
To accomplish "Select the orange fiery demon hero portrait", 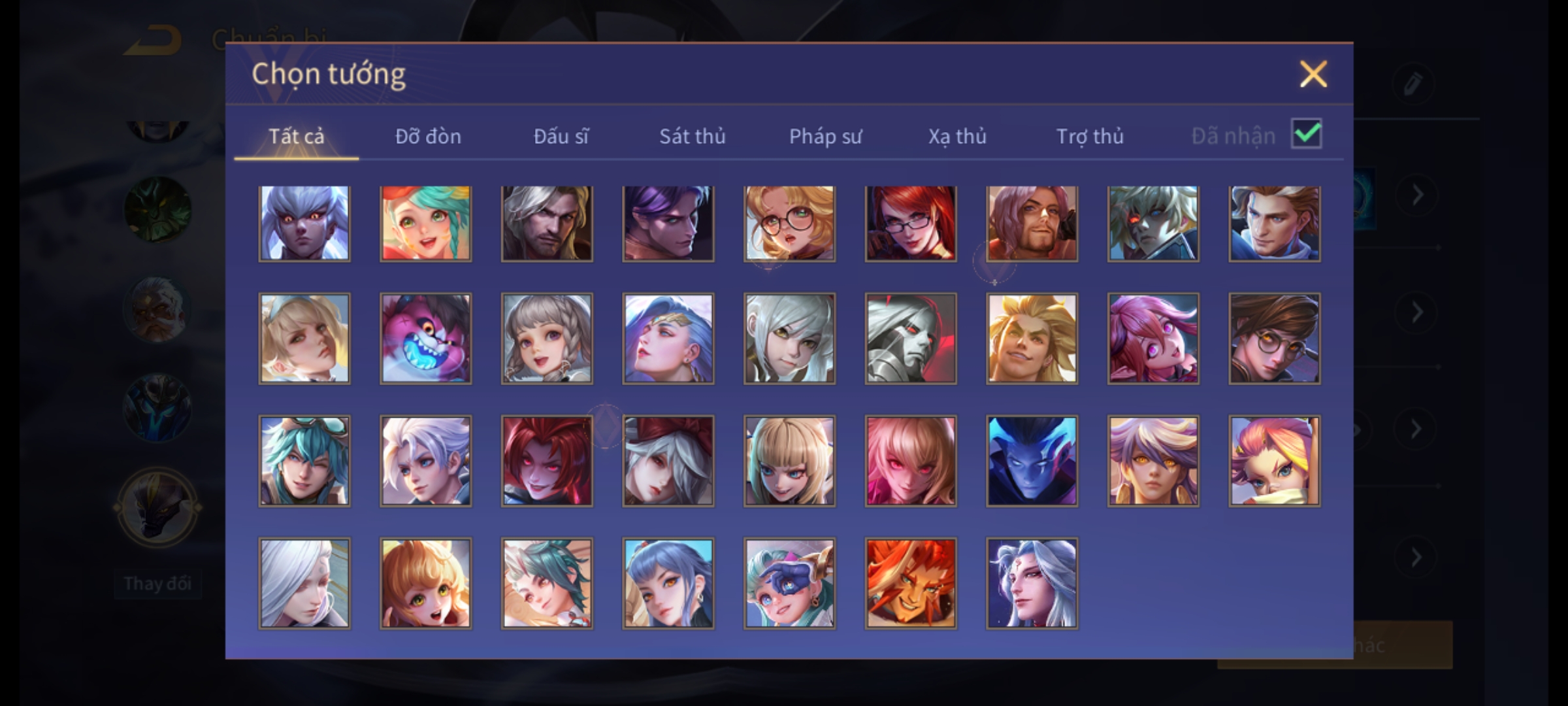I will pyautogui.click(x=911, y=584).
